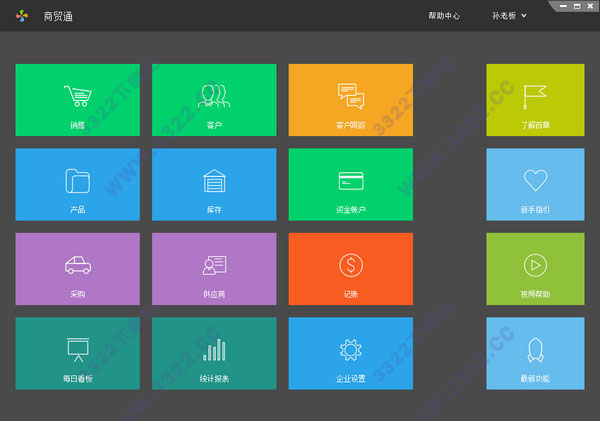This screenshot has width=600, height=421.
Task: Open the 帮助中心 help center
Action: 444,16
